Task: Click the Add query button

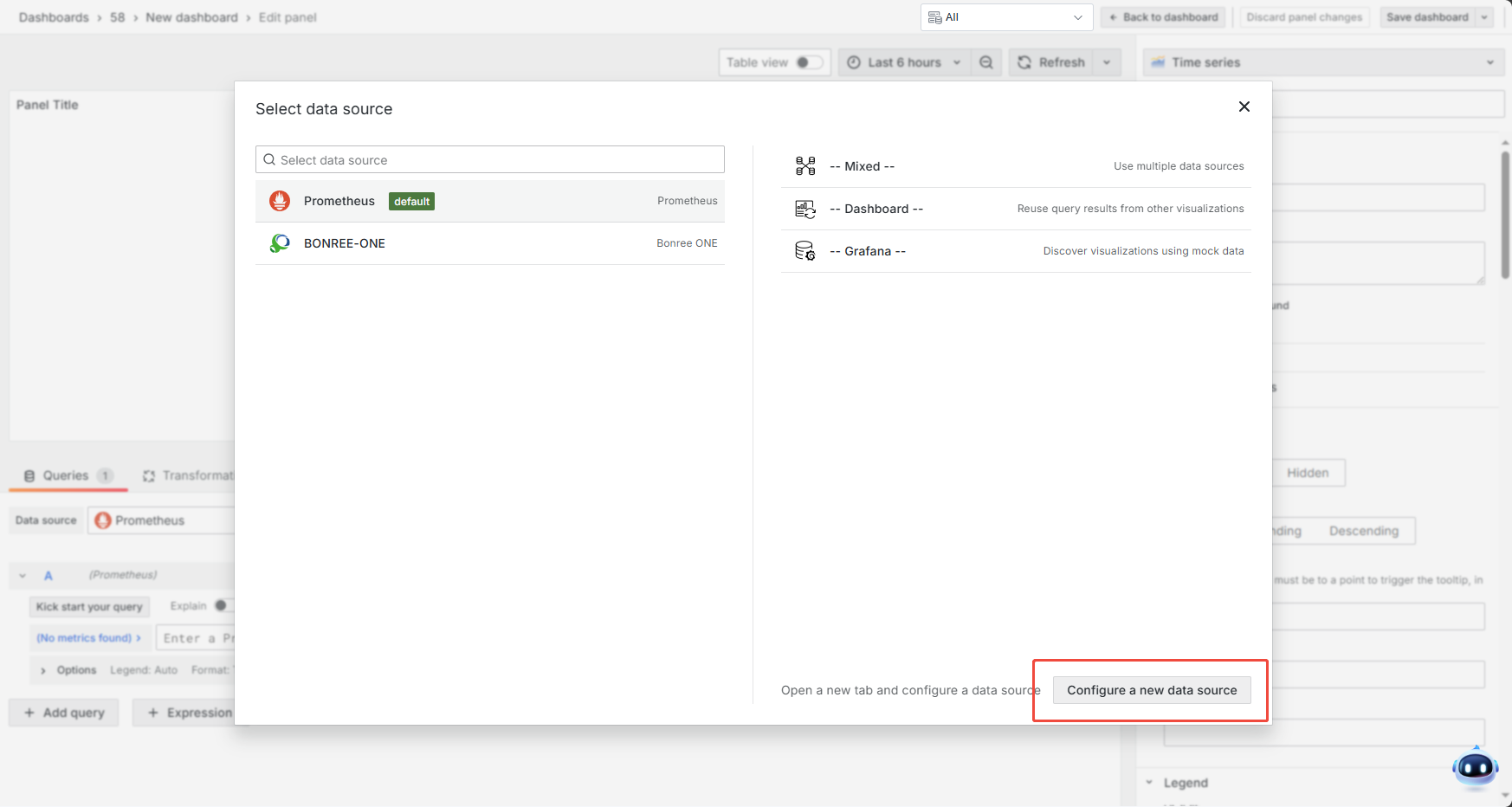Action: 64,713
